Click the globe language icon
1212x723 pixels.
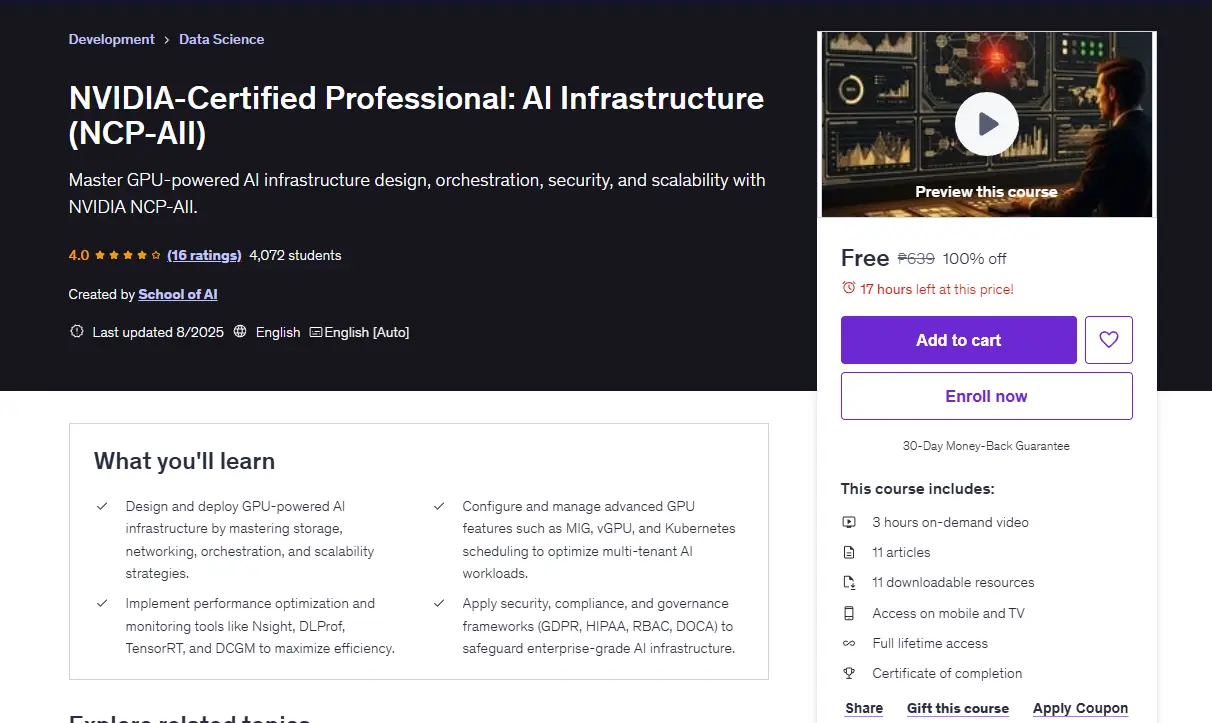click(x=240, y=332)
